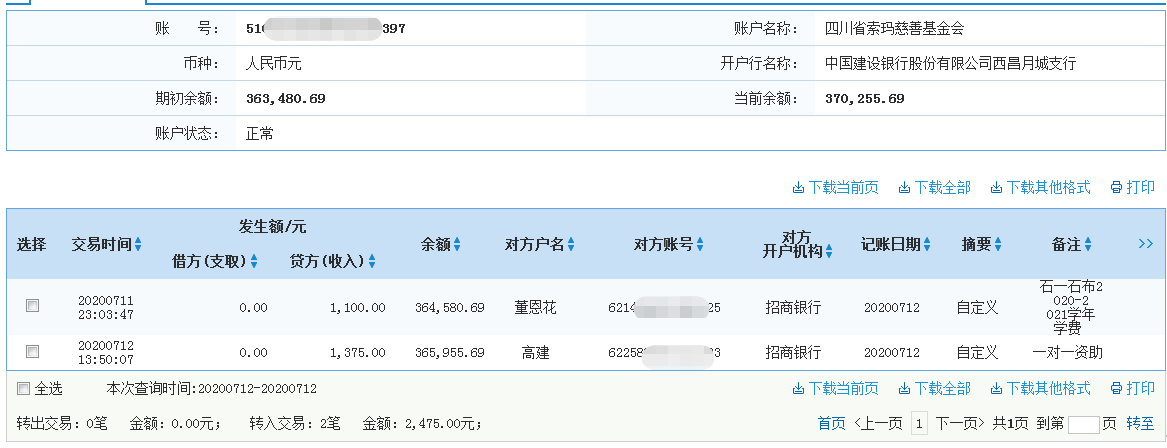Check the box for 董恩花 transaction
This screenshot has width=1167, height=448.
[32, 306]
